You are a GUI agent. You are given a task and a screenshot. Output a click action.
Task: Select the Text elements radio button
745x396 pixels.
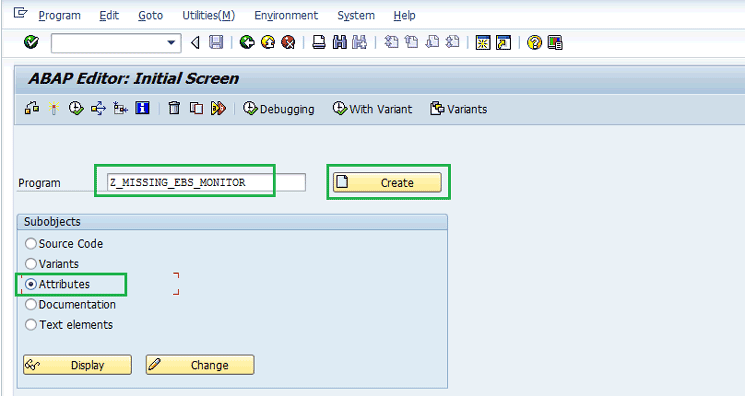click(x=31, y=325)
